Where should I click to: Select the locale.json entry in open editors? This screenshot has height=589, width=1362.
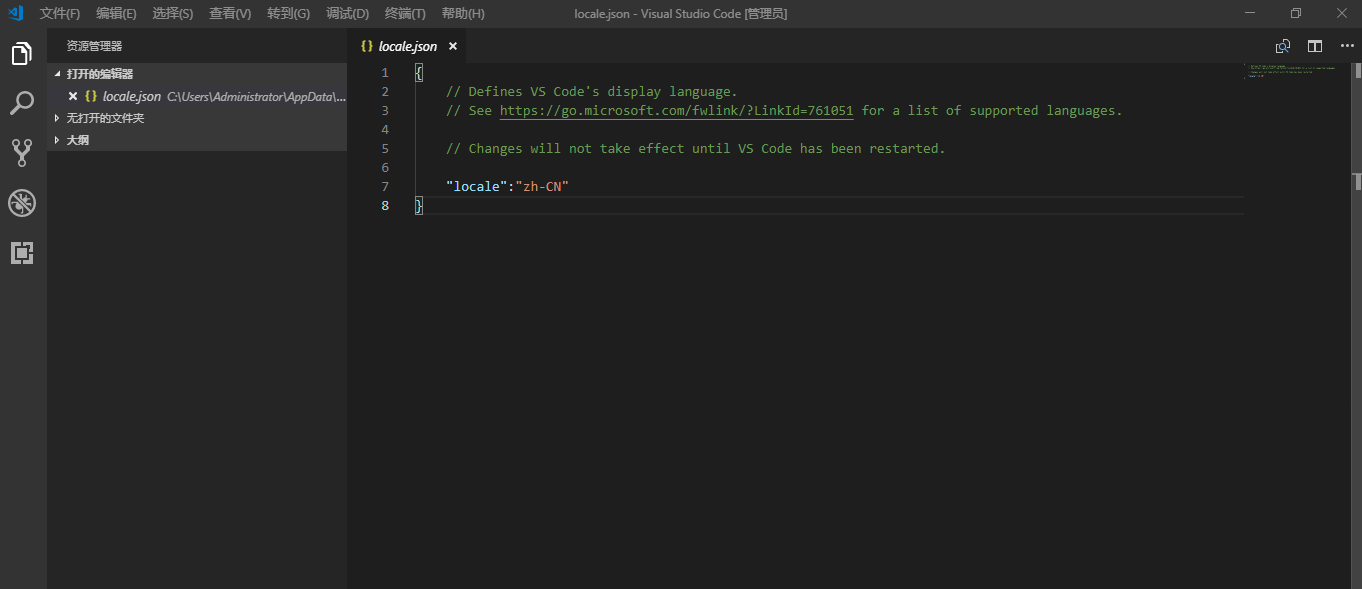click(x=133, y=96)
